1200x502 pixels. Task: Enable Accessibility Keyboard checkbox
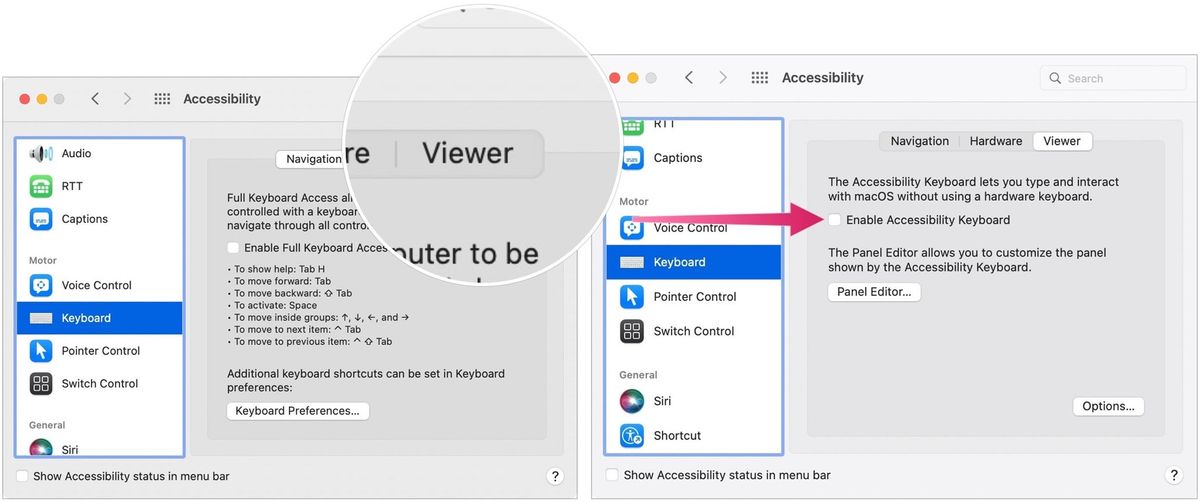(x=835, y=220)
